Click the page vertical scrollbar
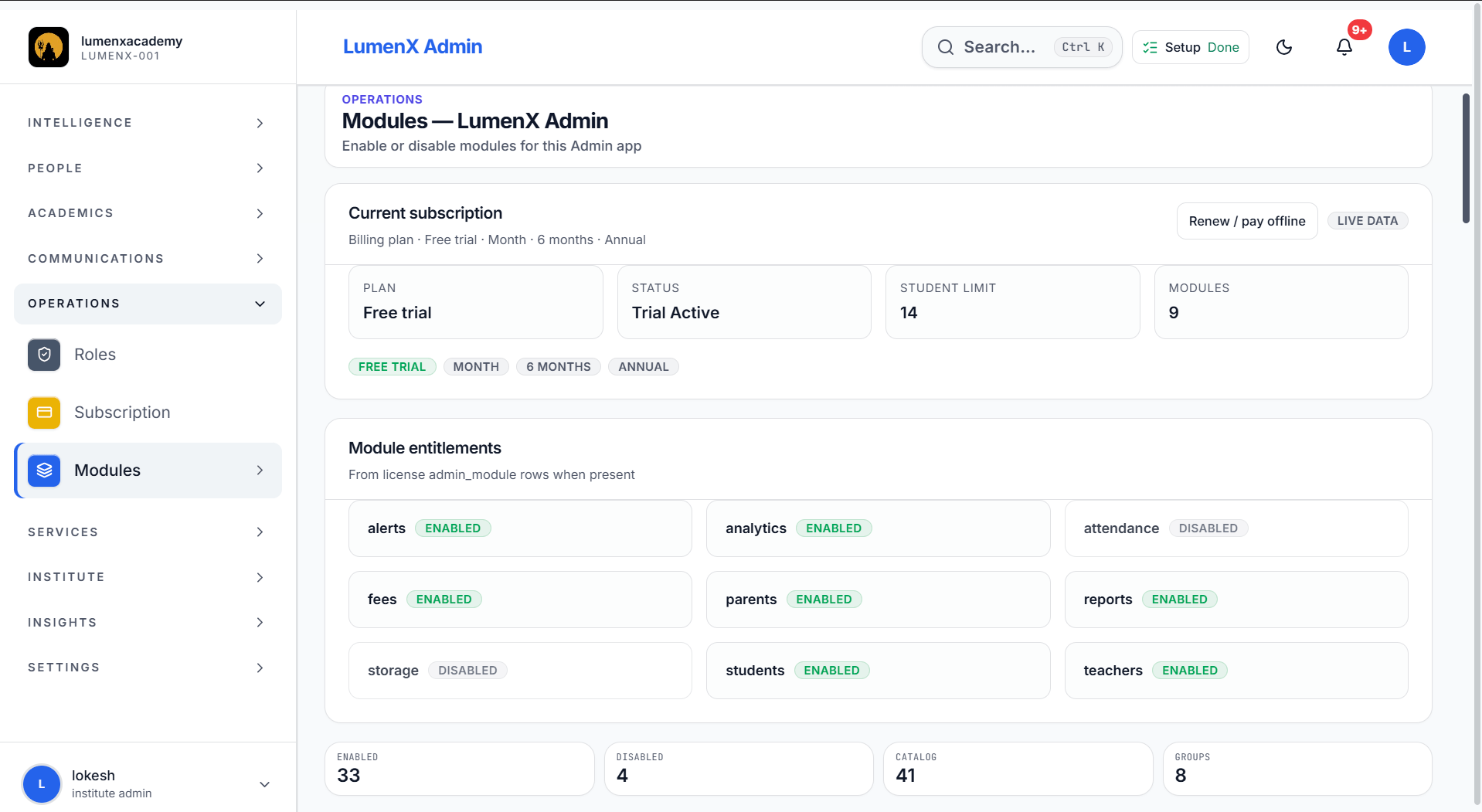Screen dimensions: 1482x812 click(x=1466, y=158)
